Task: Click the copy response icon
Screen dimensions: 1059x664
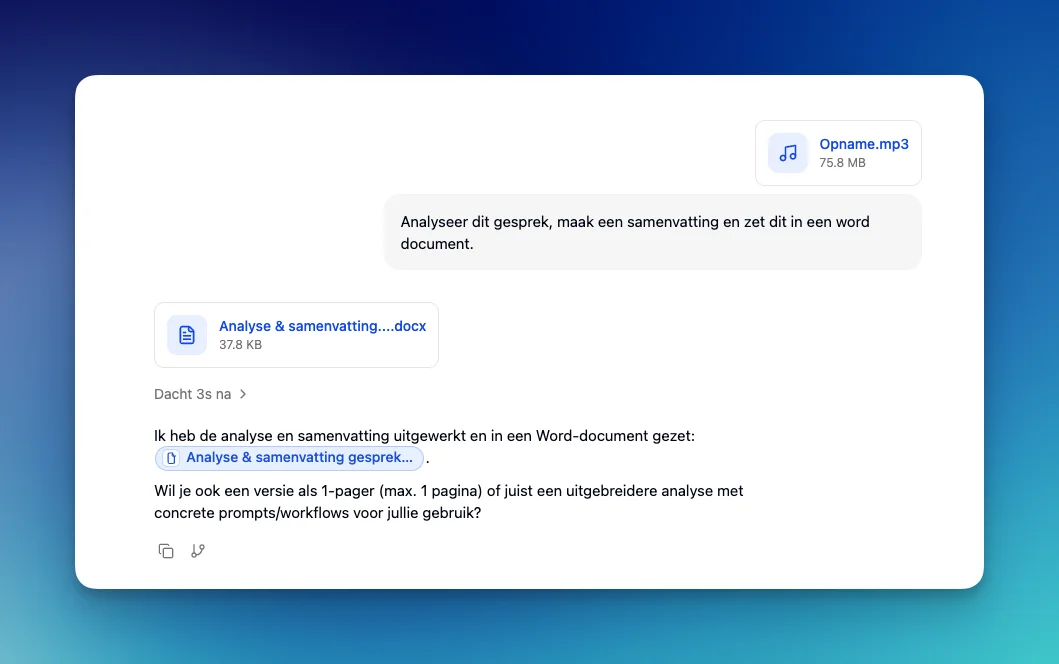Action: click(165, 550)
